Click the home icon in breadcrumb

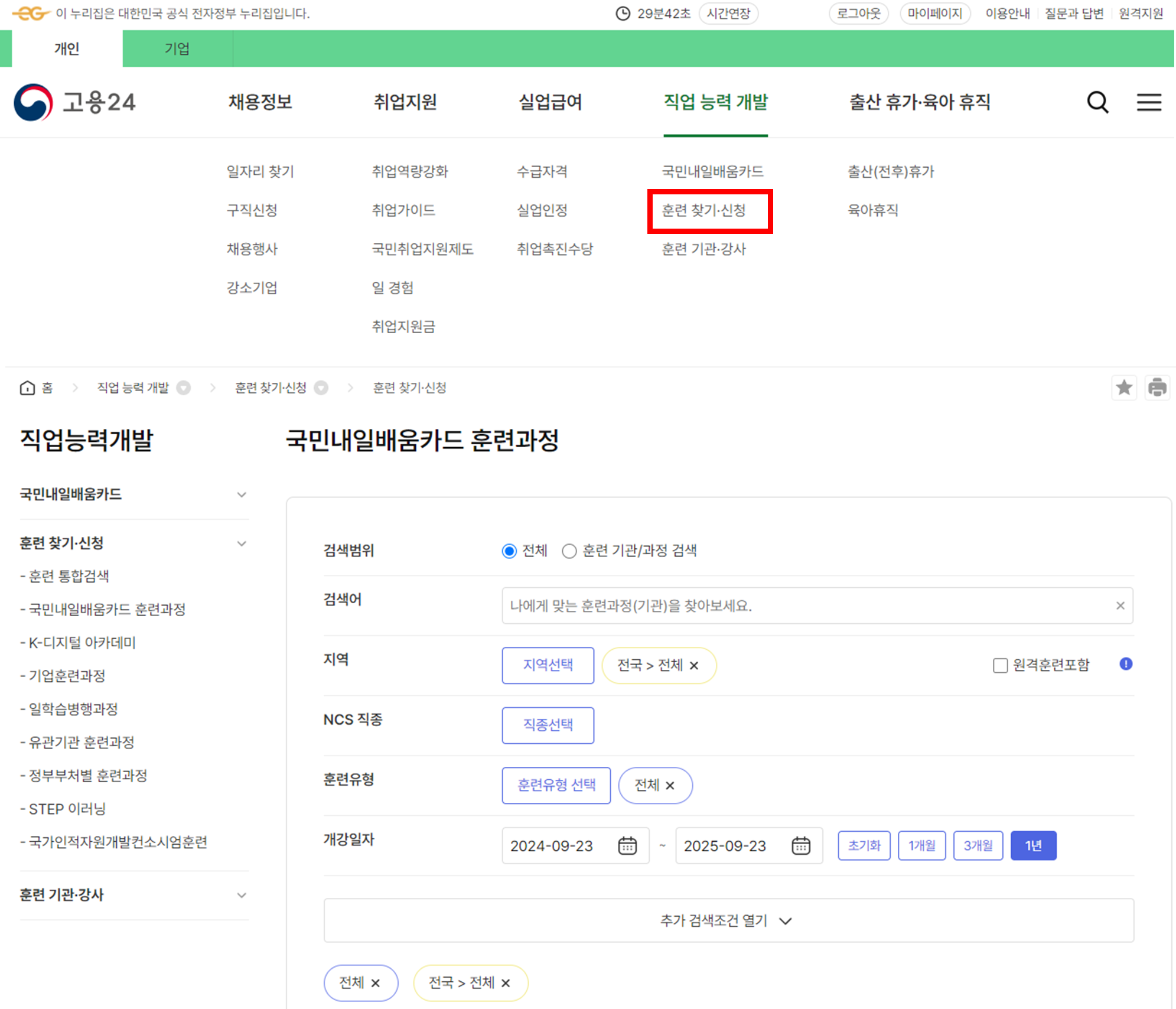pos(27,388)
